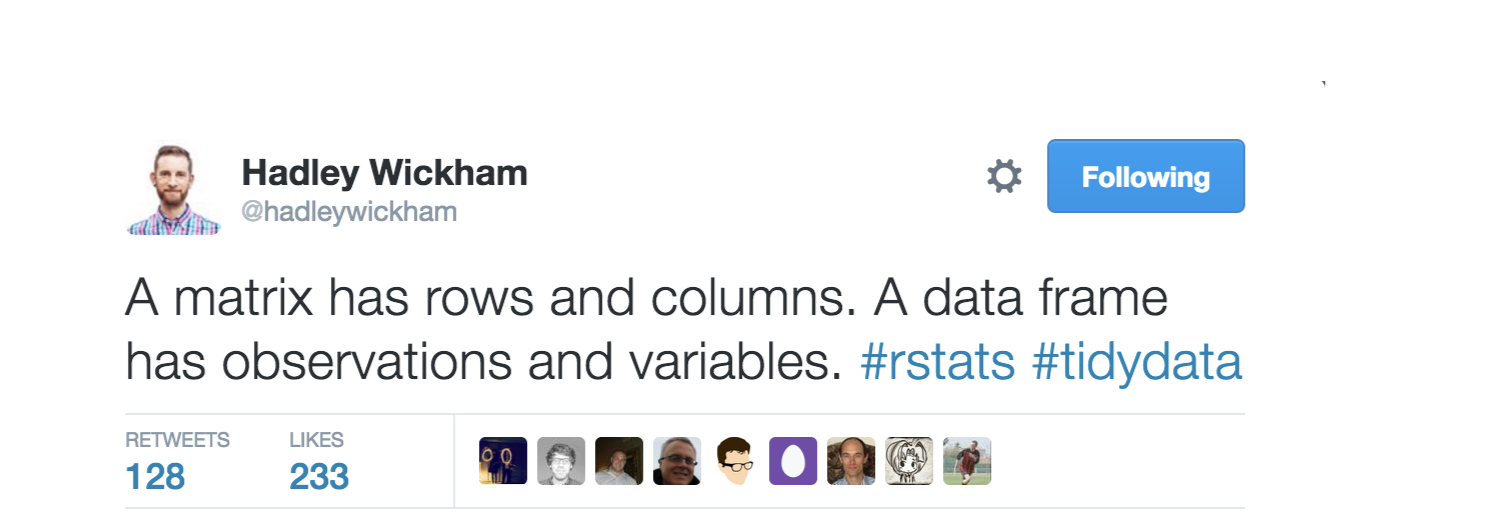Click the blue Following button
The image size is (1500, 530).
(x=1146, y=176)
